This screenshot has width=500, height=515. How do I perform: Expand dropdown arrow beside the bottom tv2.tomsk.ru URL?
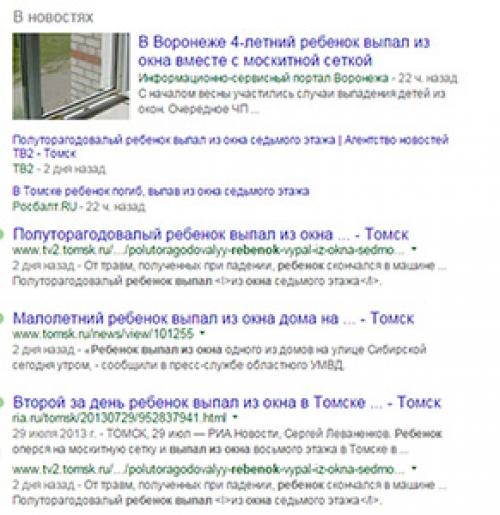coord(414,468)
